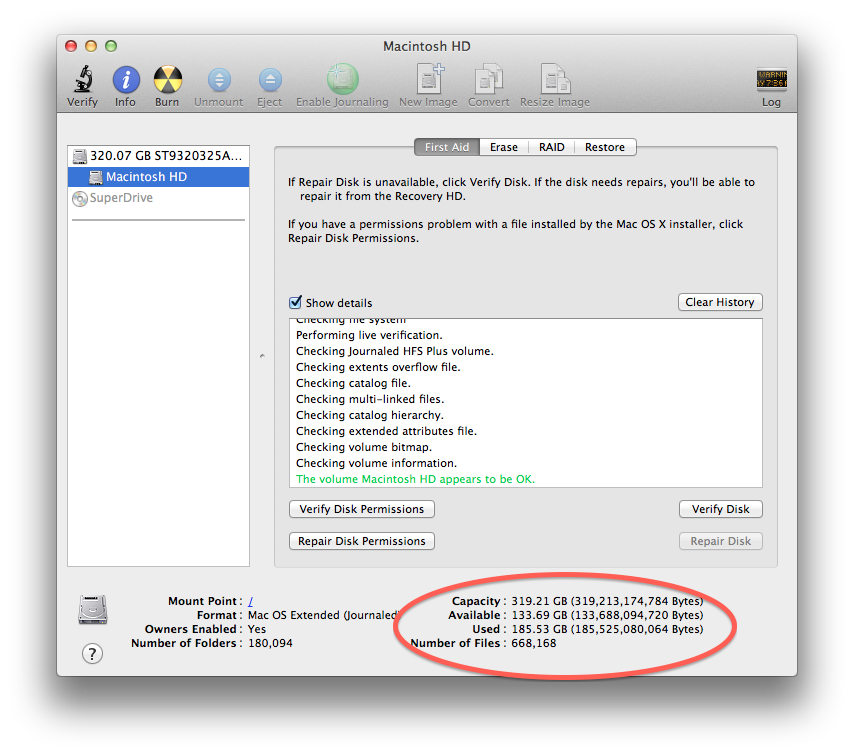Switch to the RAID tab

[552, 147]
